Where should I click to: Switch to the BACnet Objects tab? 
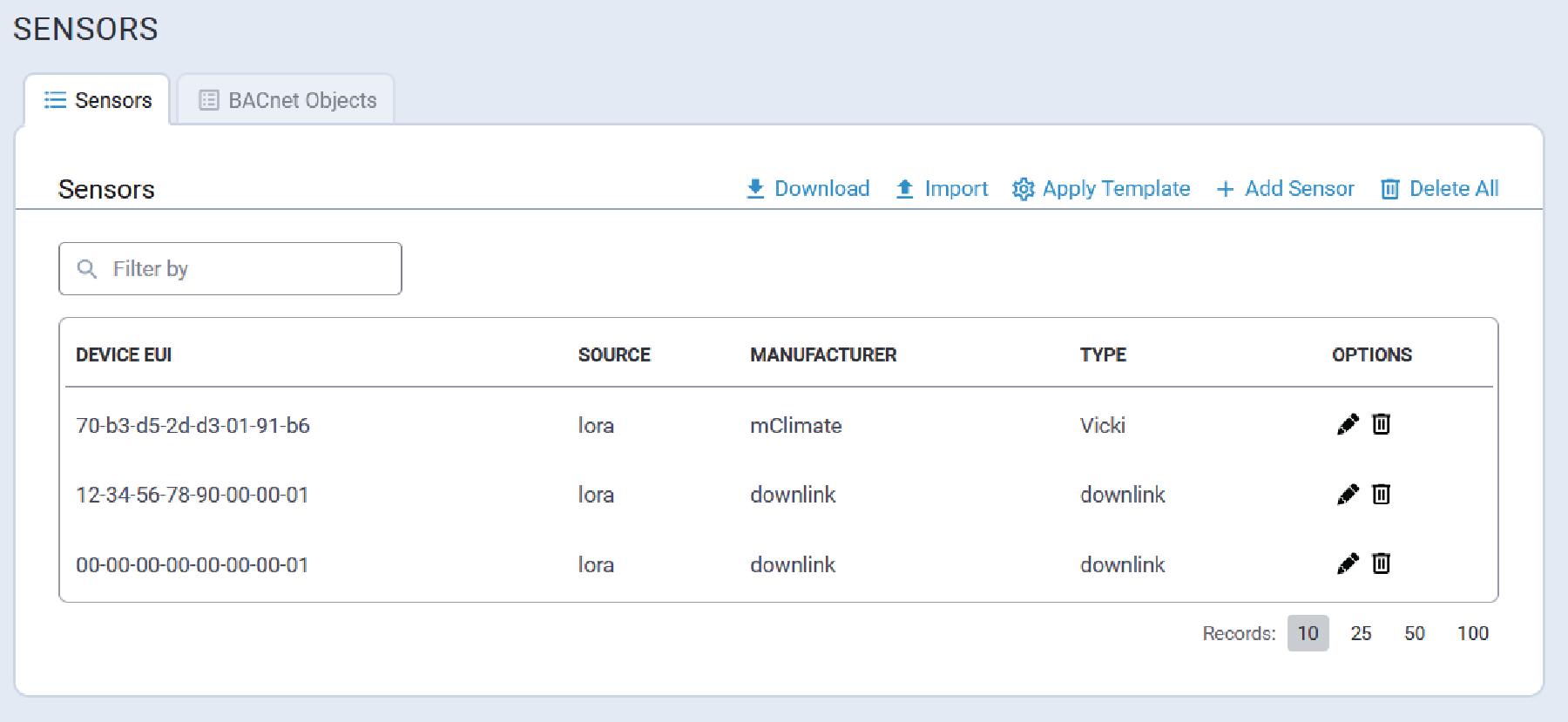(287, 100)
